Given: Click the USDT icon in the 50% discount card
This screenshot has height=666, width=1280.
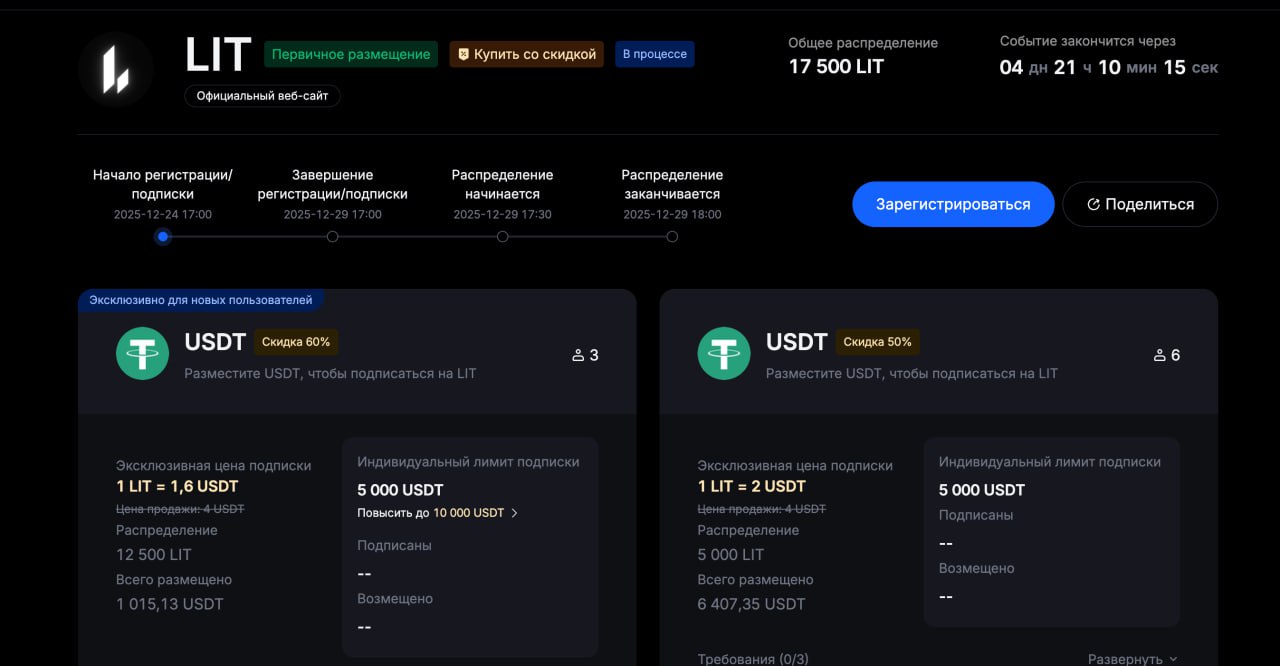Looking at the screenshot, I should coord(724,354).
